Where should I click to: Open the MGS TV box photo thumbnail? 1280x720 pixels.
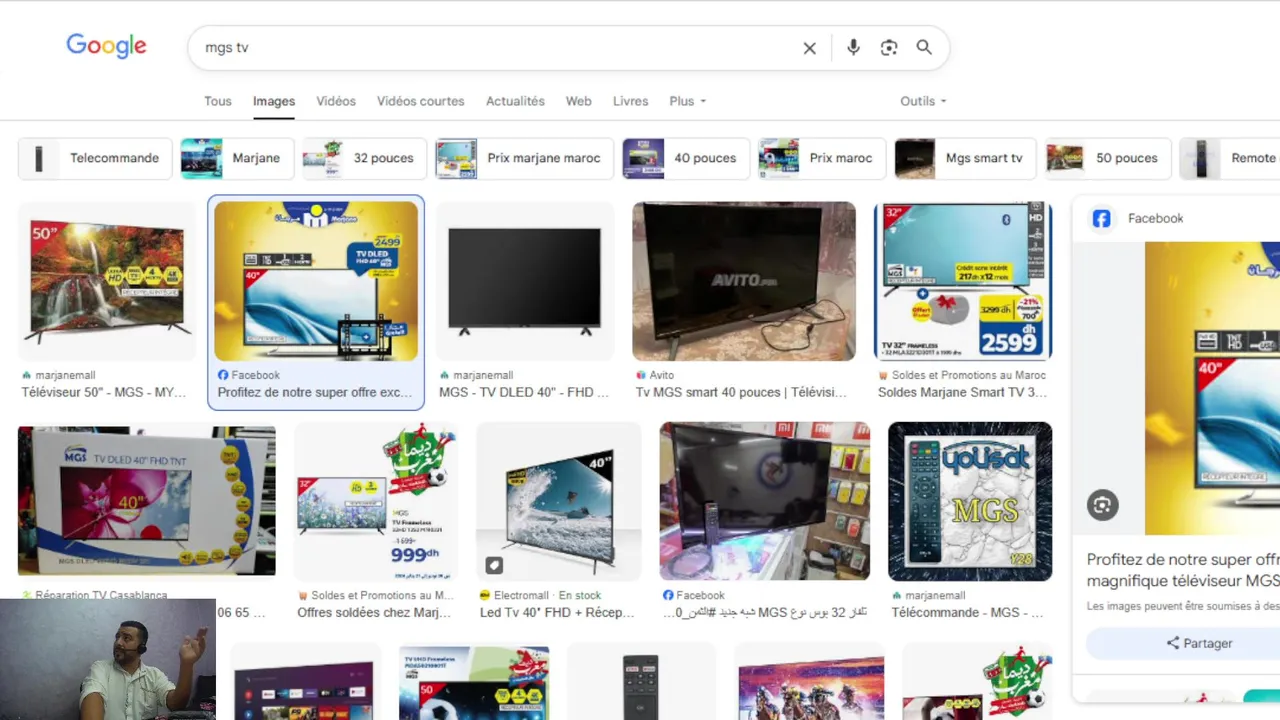coord(146,501)
